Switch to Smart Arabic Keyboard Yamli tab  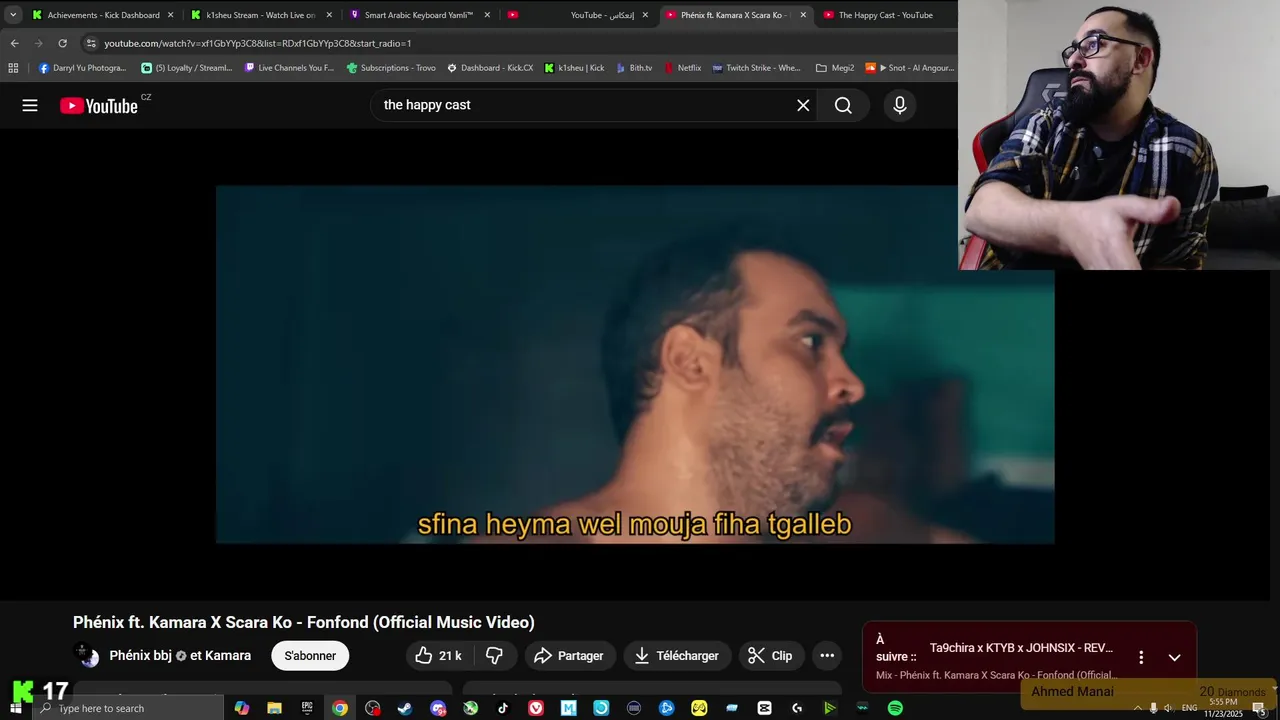click(419, 15)
